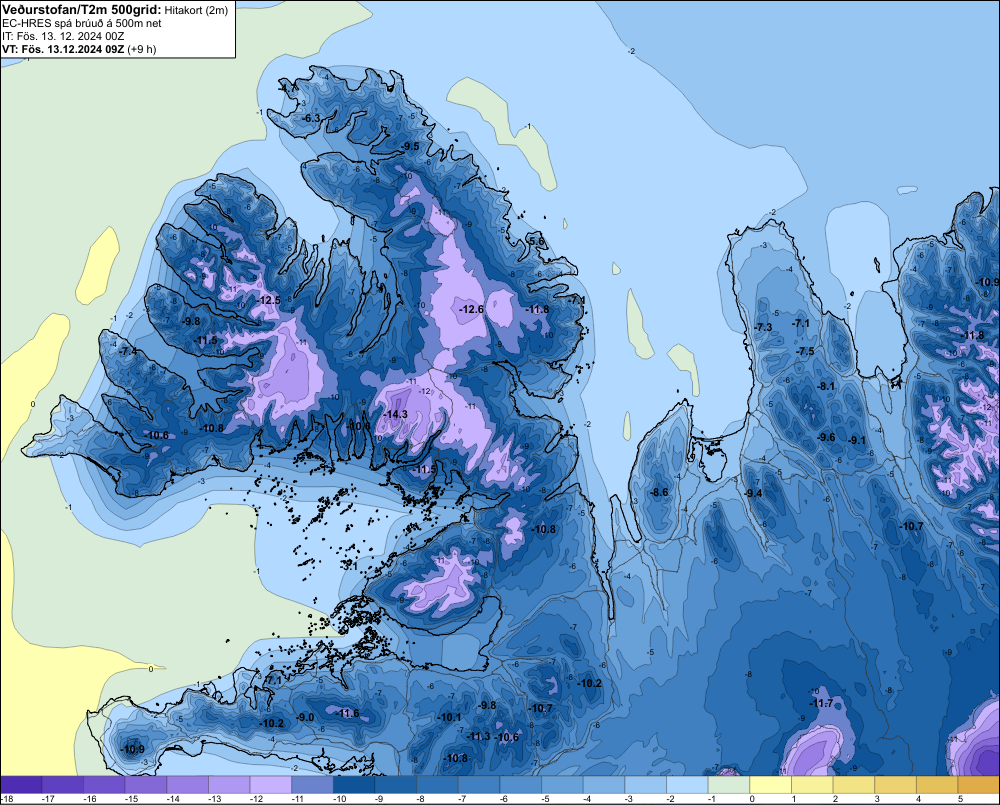Image resolution: width=1000 pixels, height=805 pixels.
Task: Click the -7.4 temperature value
Action: (x=128, y=351)
